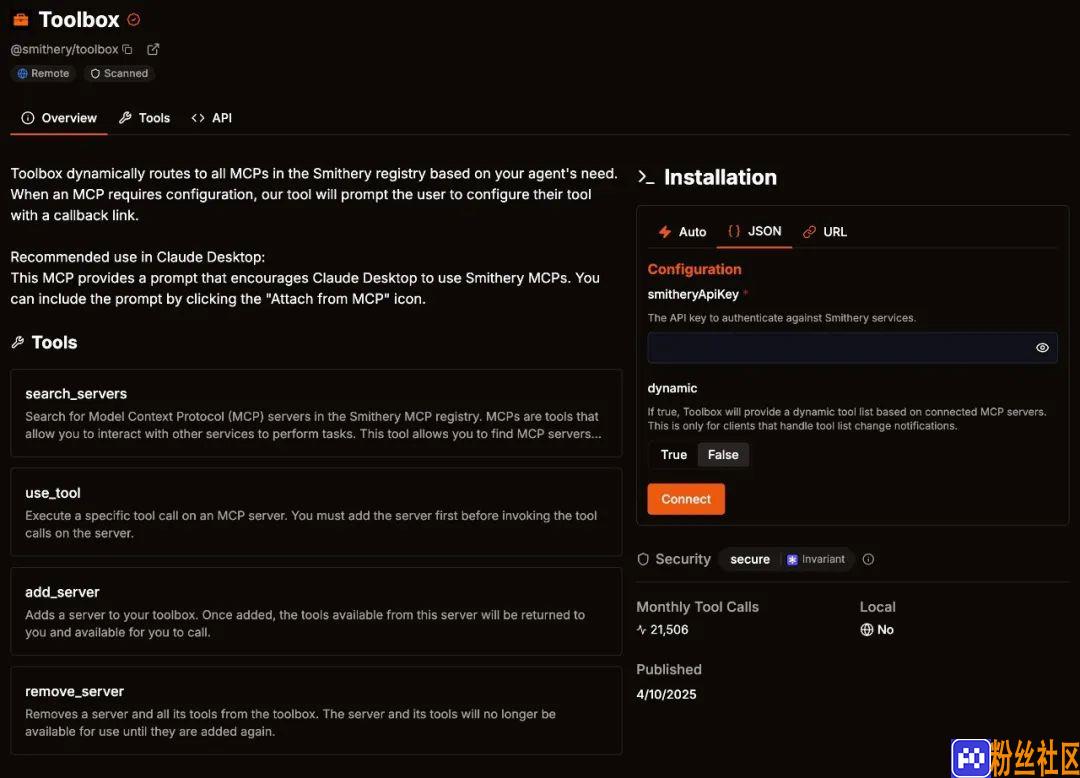This screenshot has width=1080, height=778.
Task: Click the secure security badge
Action: point(750,559)
